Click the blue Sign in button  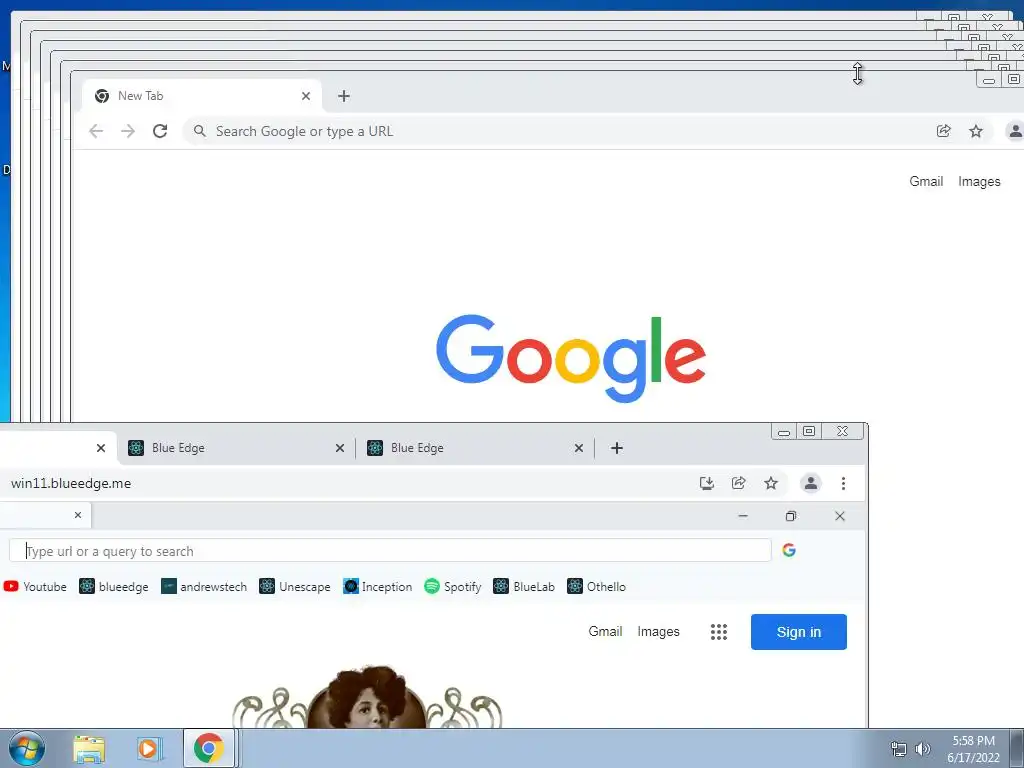pos(799,632)
